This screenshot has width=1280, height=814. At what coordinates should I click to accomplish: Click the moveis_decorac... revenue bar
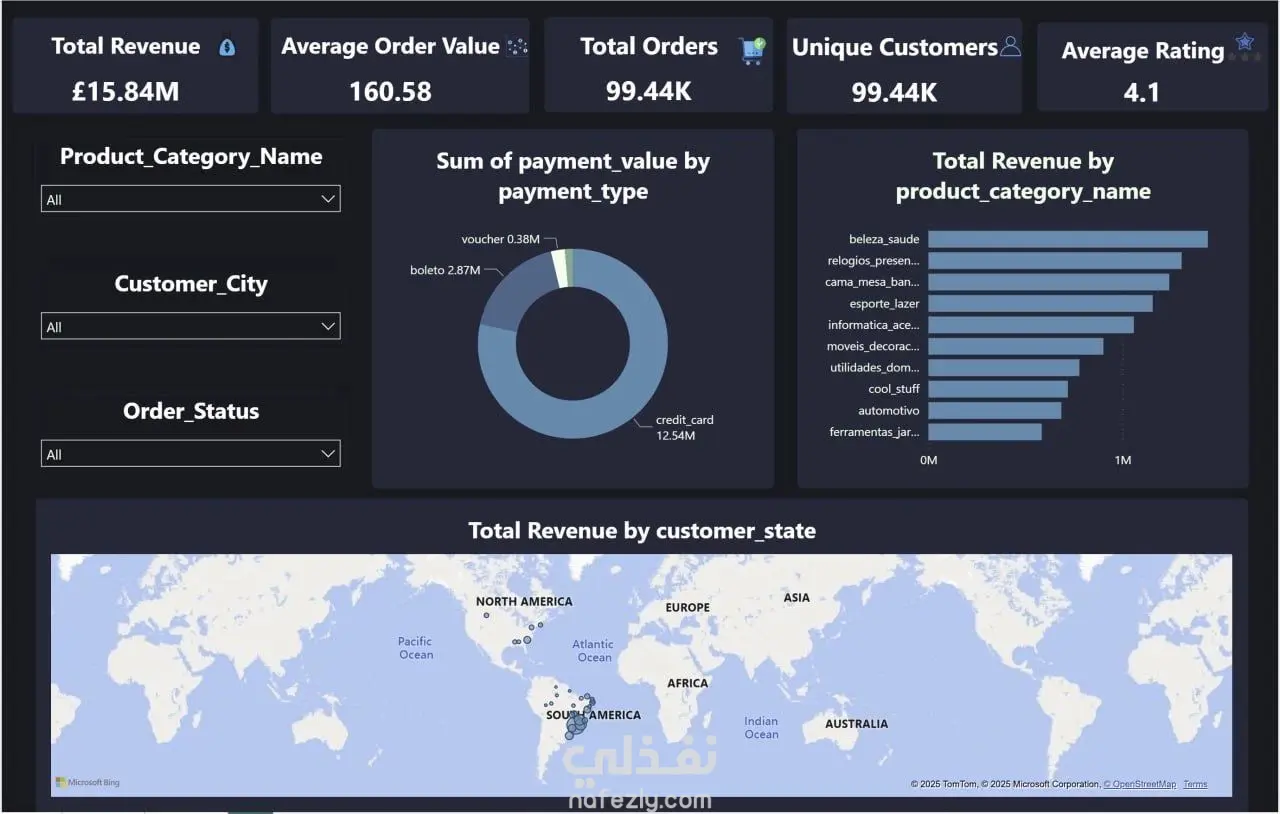(1016, 346)
